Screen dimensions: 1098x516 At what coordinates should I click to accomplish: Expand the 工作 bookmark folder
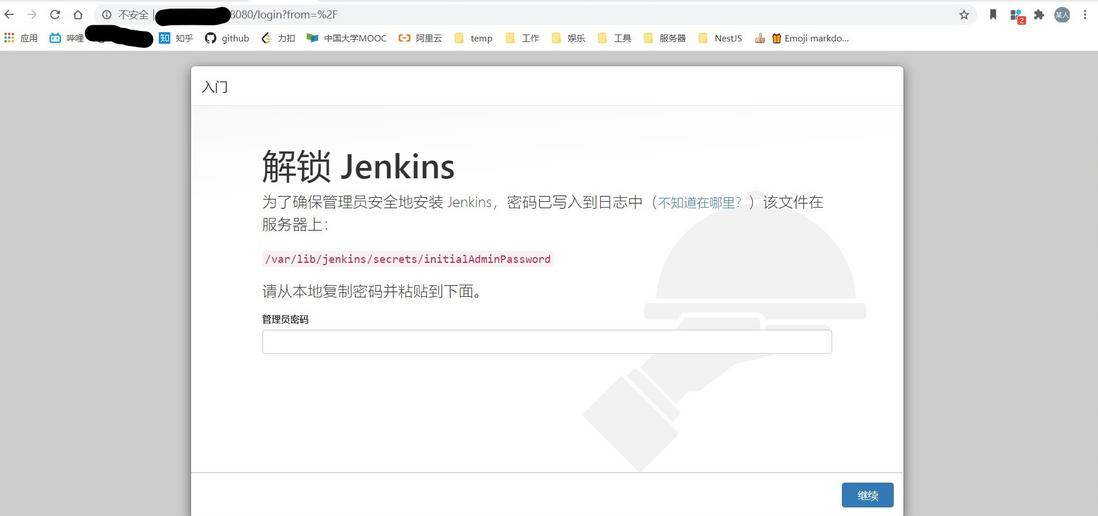click(522, 39)
